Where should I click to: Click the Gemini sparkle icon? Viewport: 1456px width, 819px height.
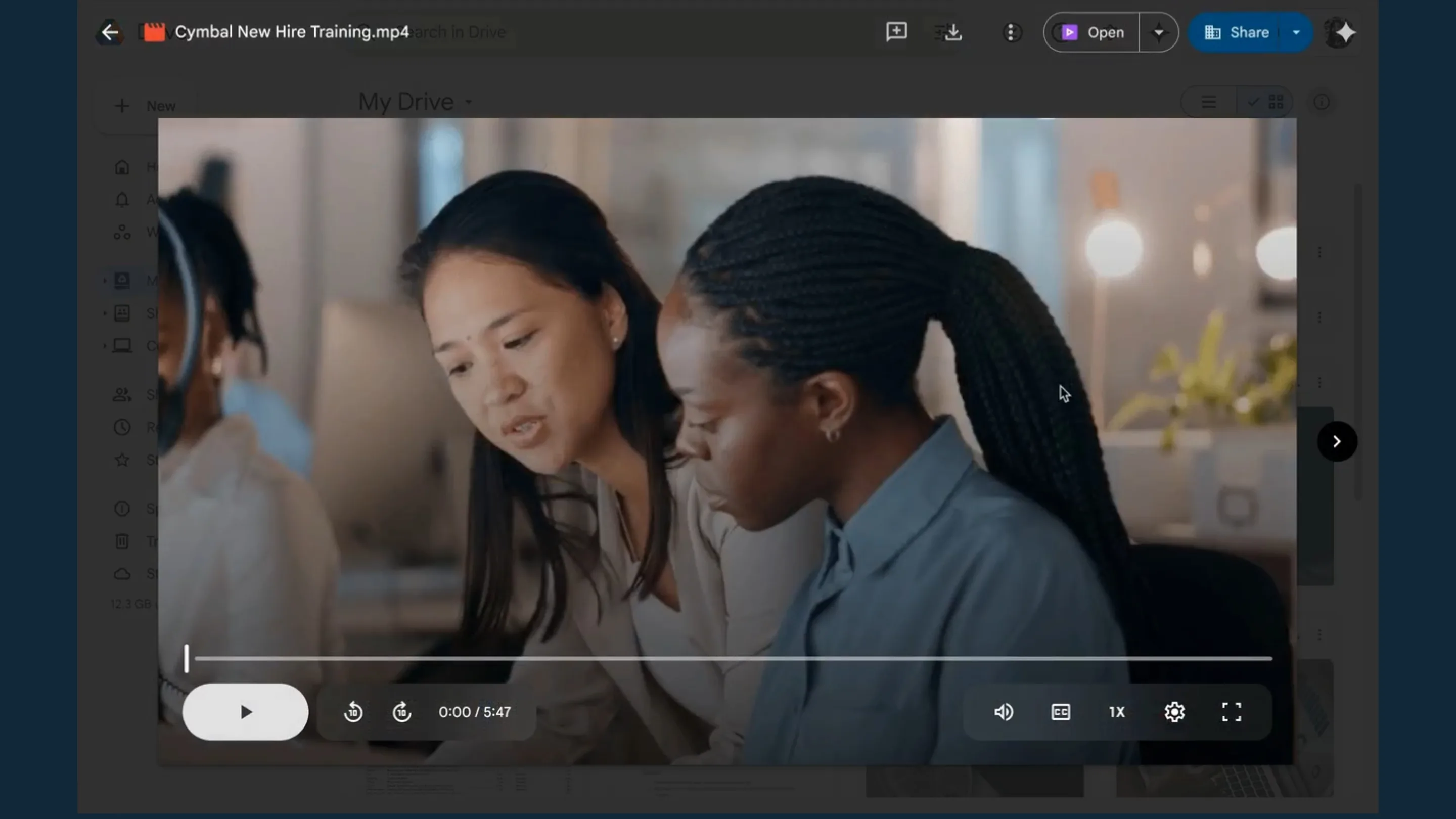(1346, 32)
